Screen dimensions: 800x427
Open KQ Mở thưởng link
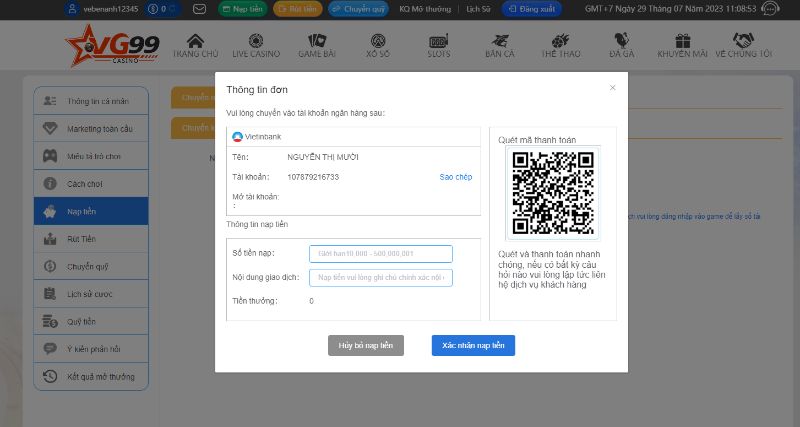click(425, 9)
